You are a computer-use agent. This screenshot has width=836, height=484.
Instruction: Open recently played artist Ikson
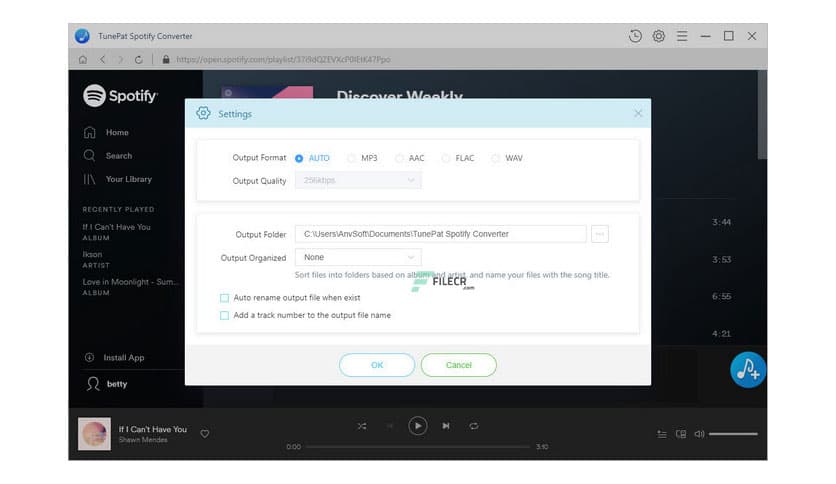(x=96, y=260)
